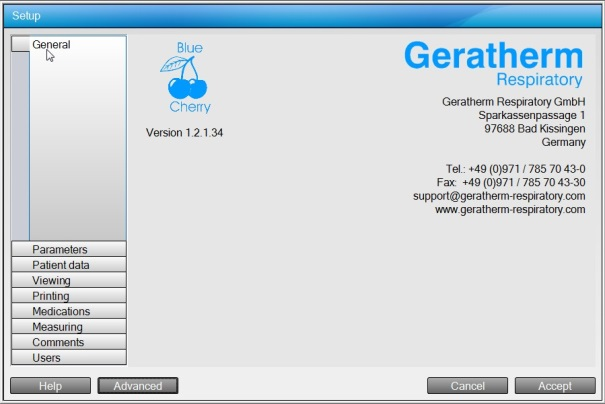The width and height of the screenshot is (605, 404).
Task: Open the Users section
Action: 69,357
